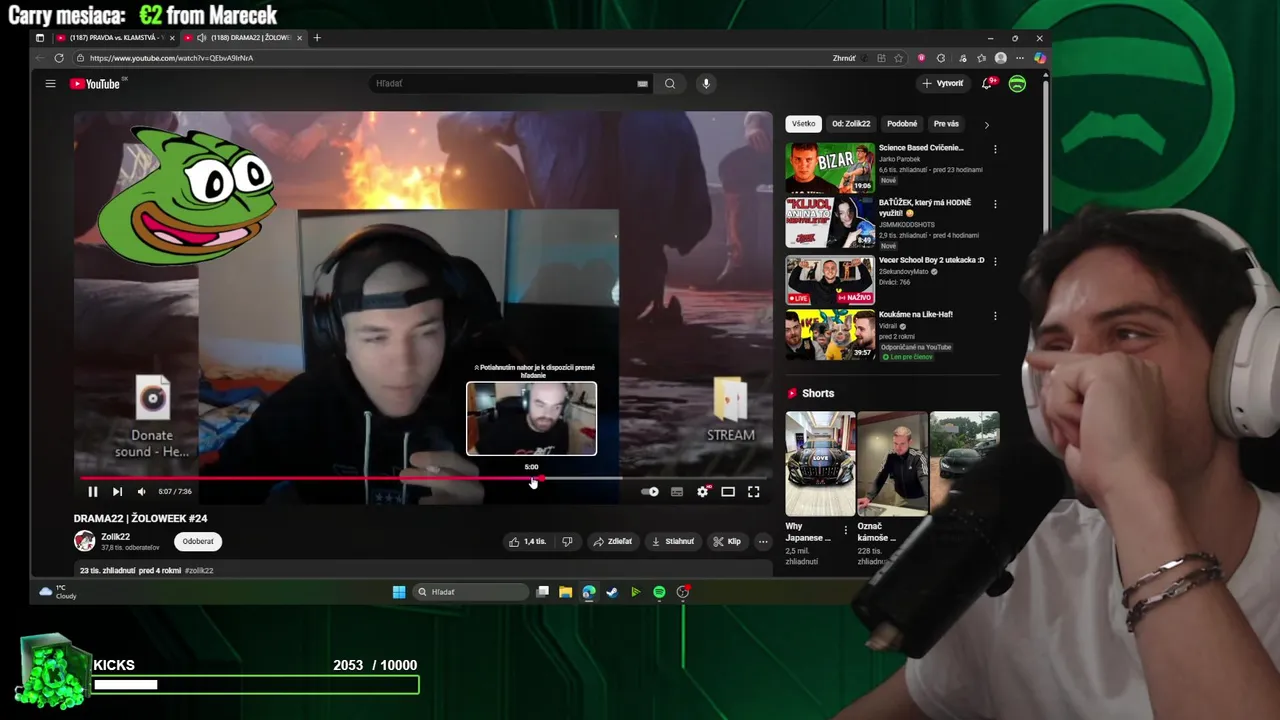
Task: Skip to the next video
Action: tap(117, 491)
